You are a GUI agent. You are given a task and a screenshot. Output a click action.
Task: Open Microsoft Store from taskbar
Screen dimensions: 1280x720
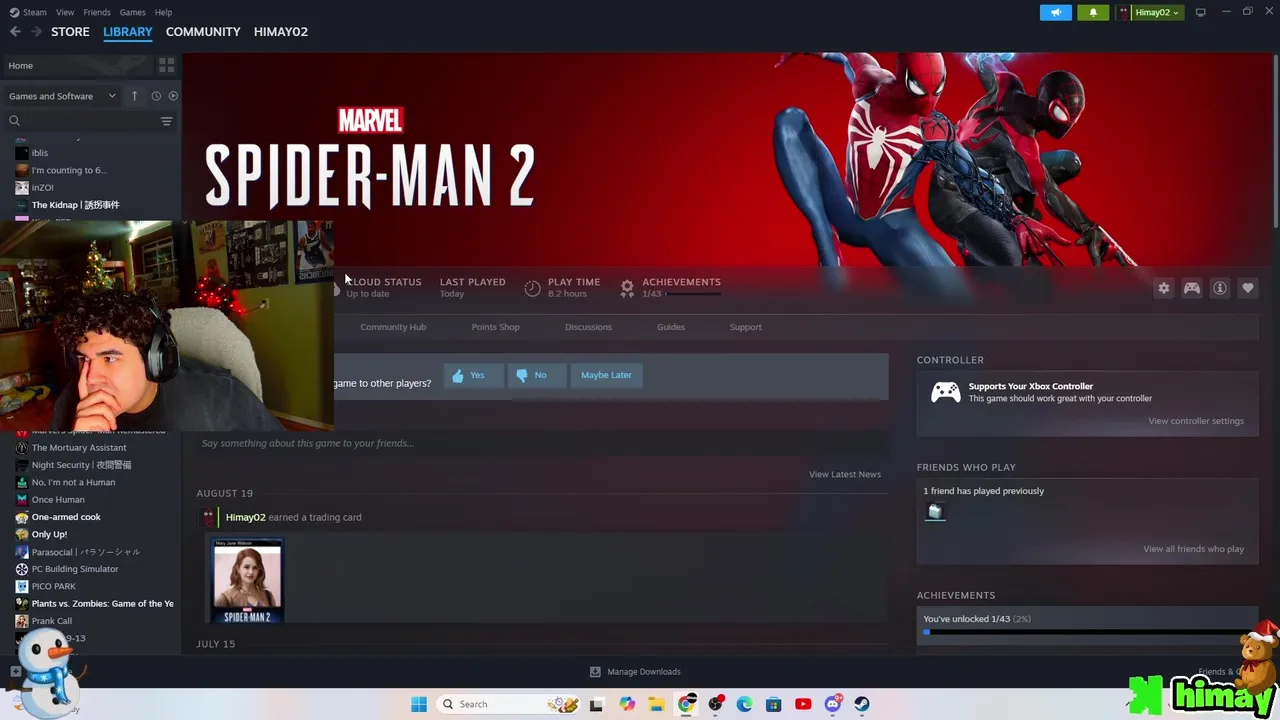(773, 704)
